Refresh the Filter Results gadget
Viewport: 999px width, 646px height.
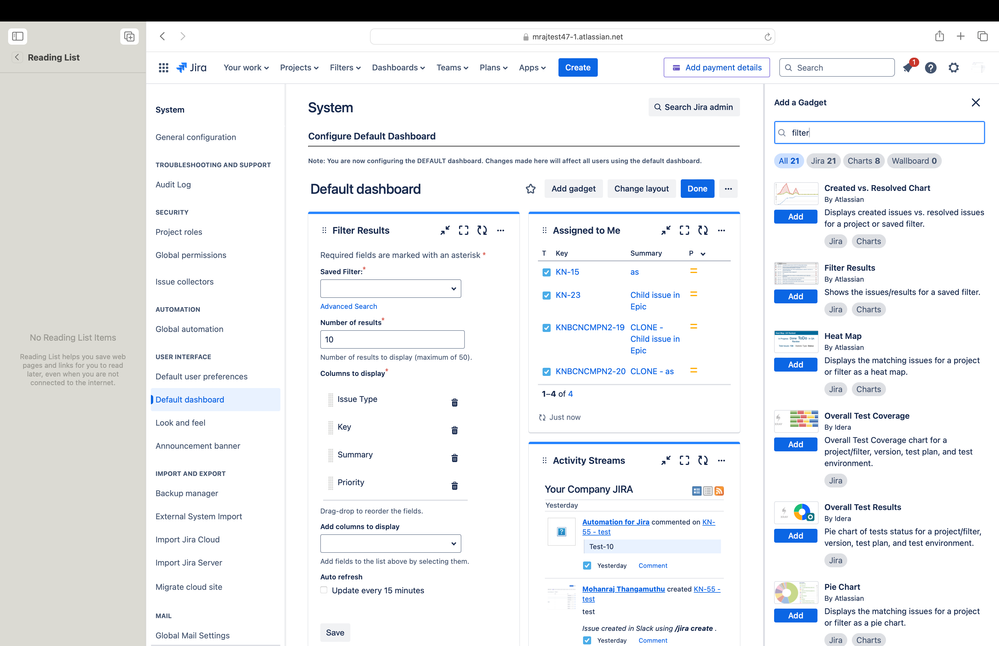tap(482, 231)
